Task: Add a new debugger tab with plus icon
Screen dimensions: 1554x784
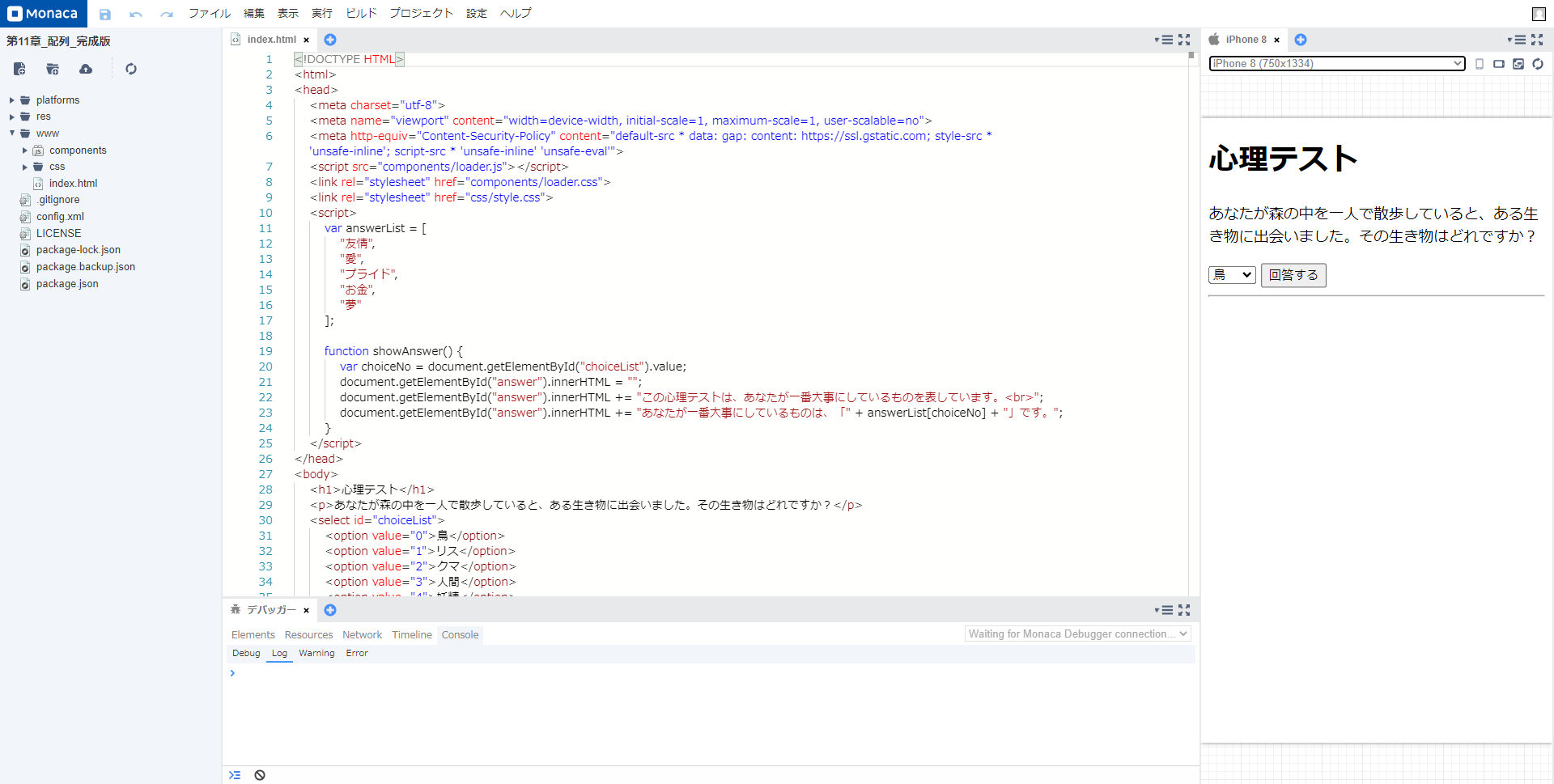Action: (x=330, y=610)
